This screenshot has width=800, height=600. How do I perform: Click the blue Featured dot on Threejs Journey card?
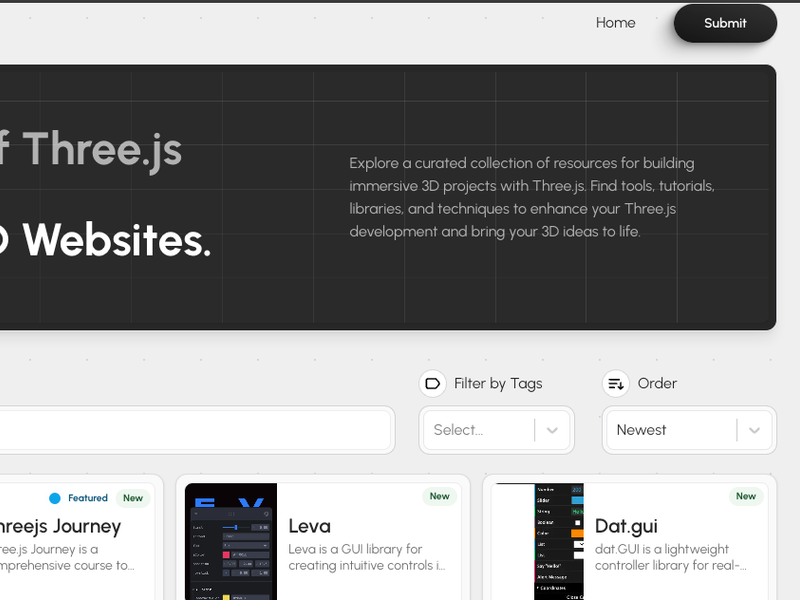coord(56,498)
